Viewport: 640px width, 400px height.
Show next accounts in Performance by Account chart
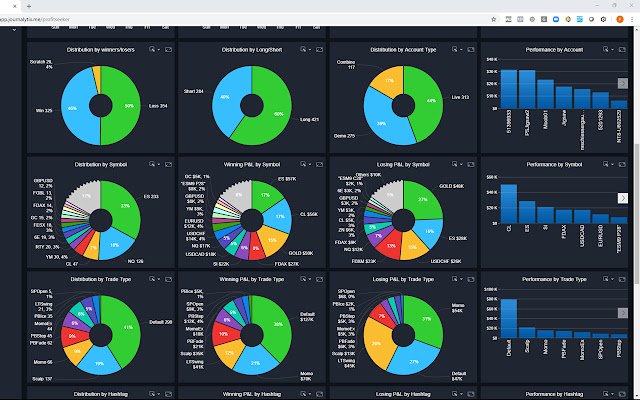(x=622, y=83)
